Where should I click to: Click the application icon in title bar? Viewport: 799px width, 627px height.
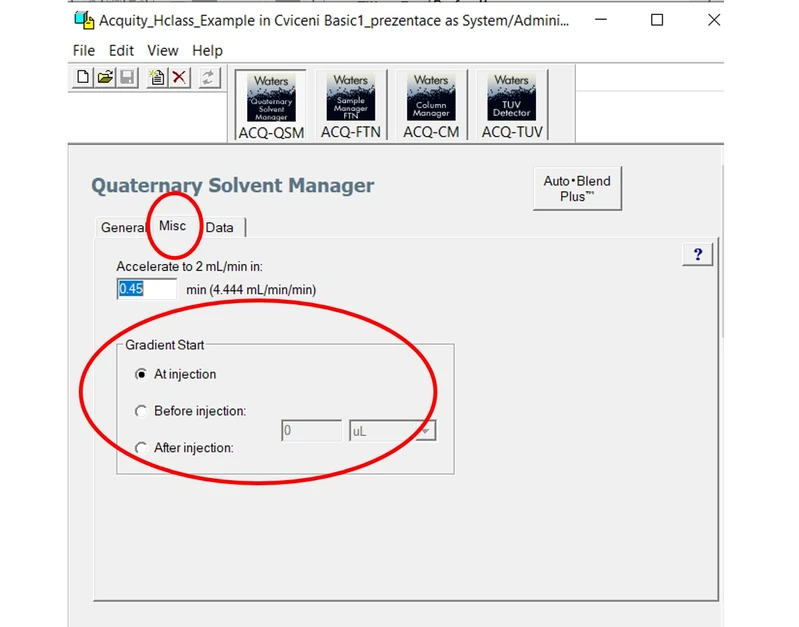pos(84,20)
